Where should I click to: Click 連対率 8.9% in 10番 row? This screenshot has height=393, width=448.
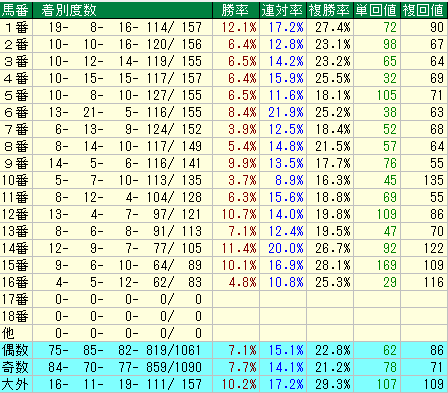pos(289,180)
